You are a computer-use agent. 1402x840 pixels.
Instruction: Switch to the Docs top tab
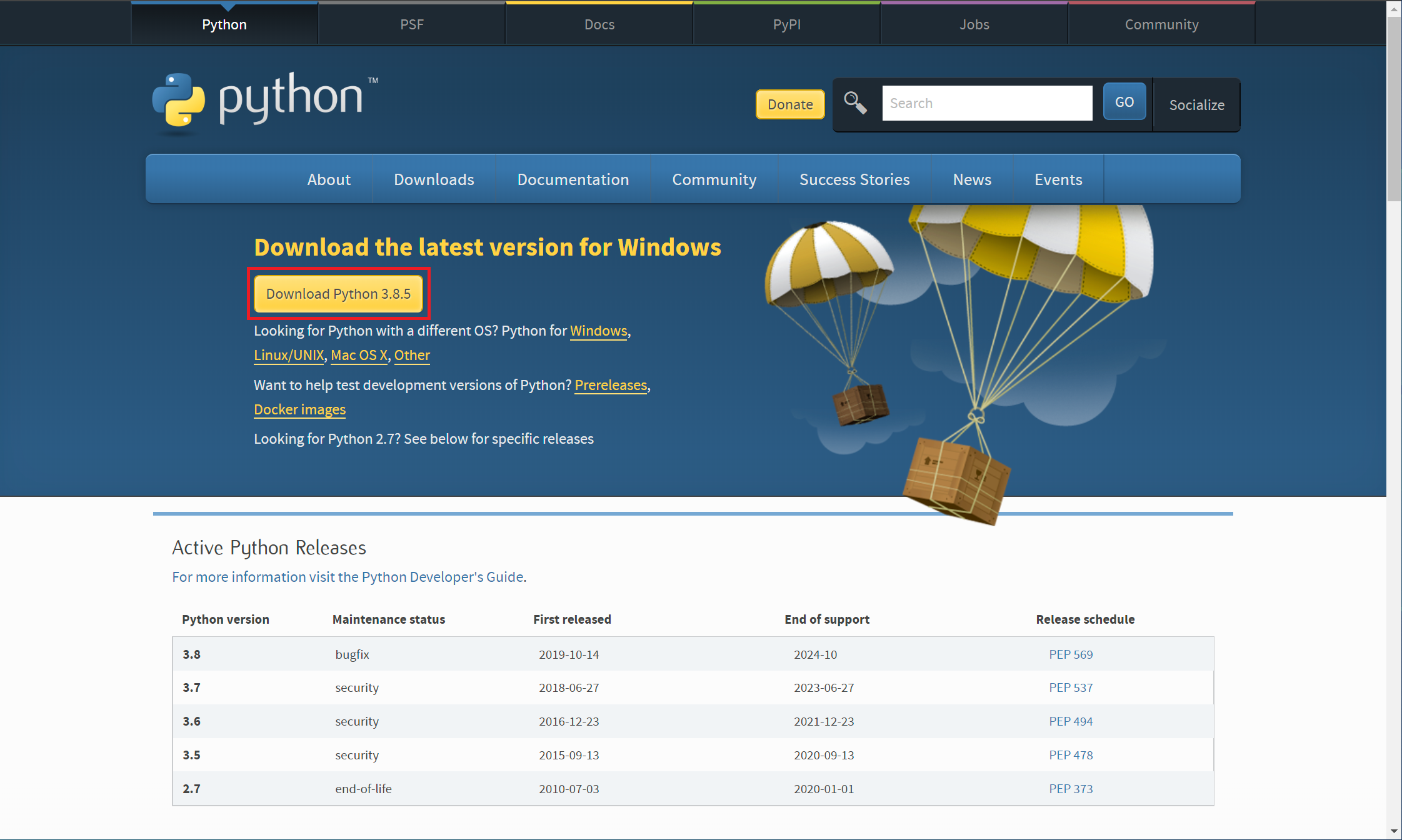pos(599,24)
